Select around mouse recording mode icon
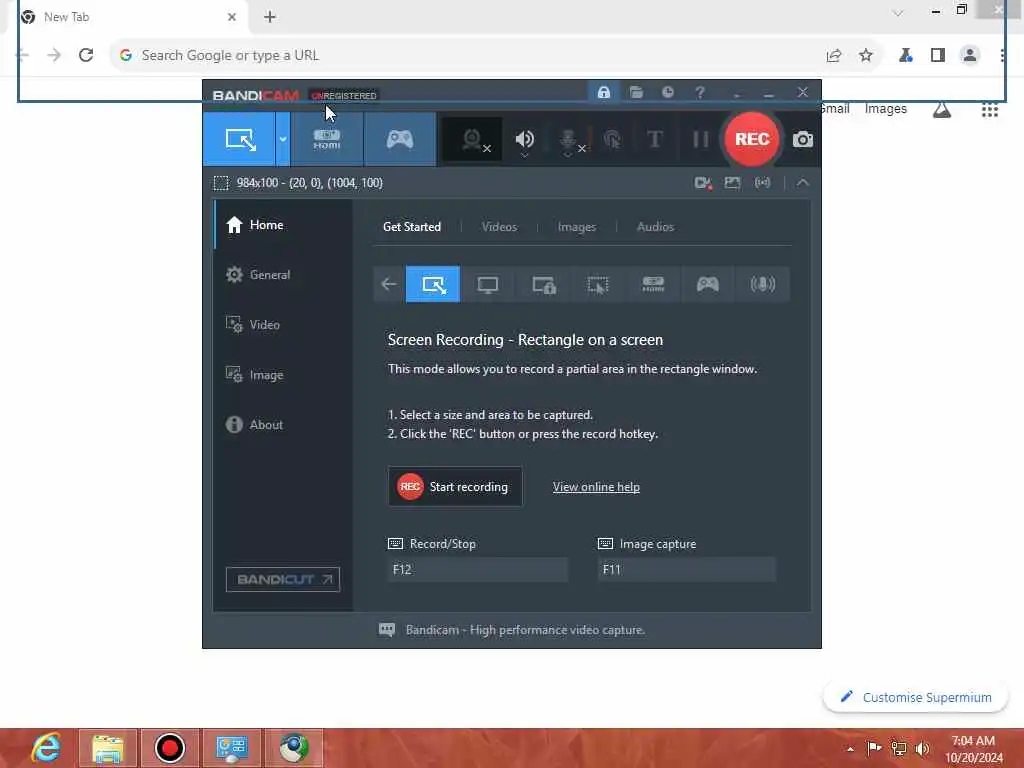 (x=598, y=284)
